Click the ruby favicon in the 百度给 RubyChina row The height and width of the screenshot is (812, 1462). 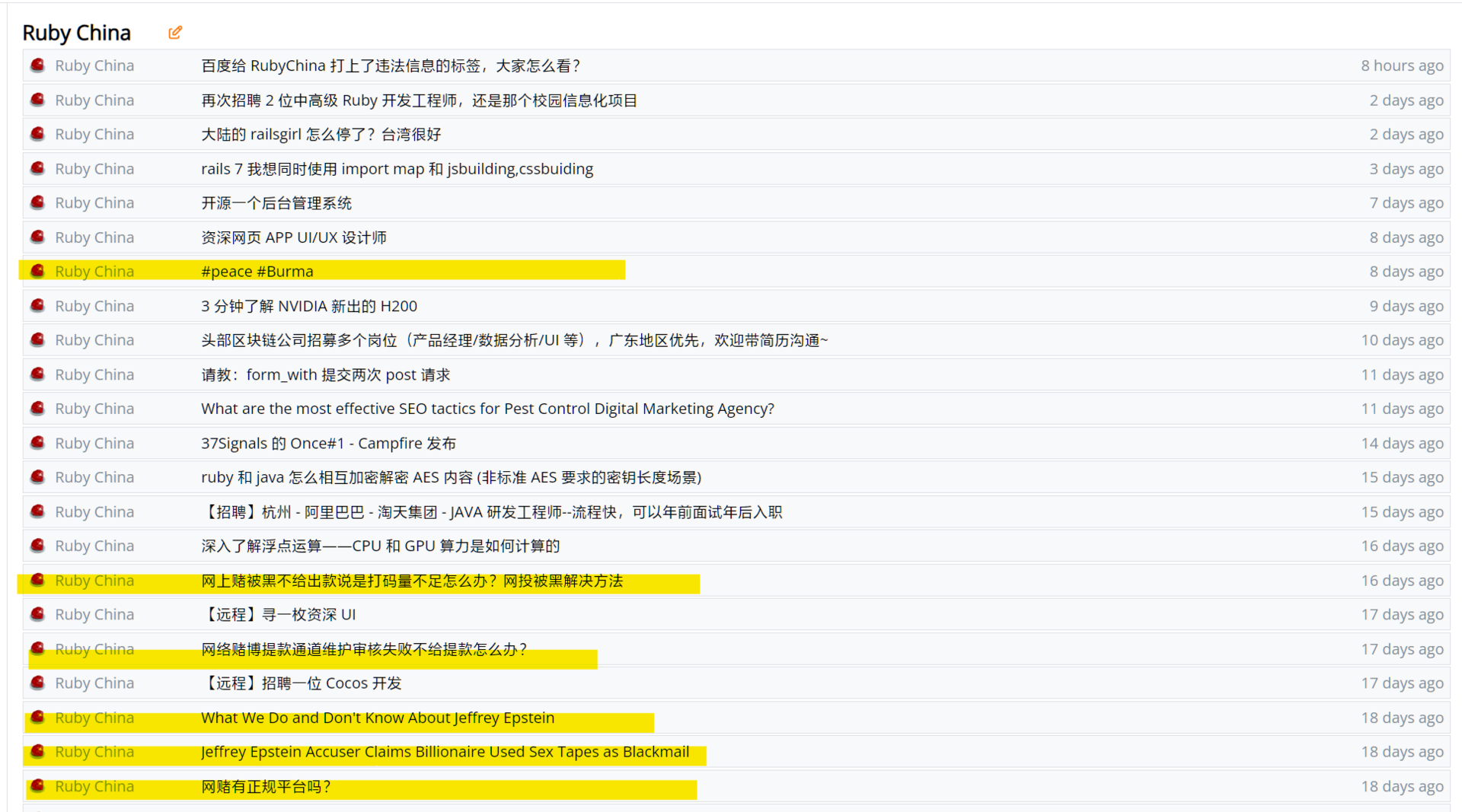pyautogui.click(x=37, y=65)
